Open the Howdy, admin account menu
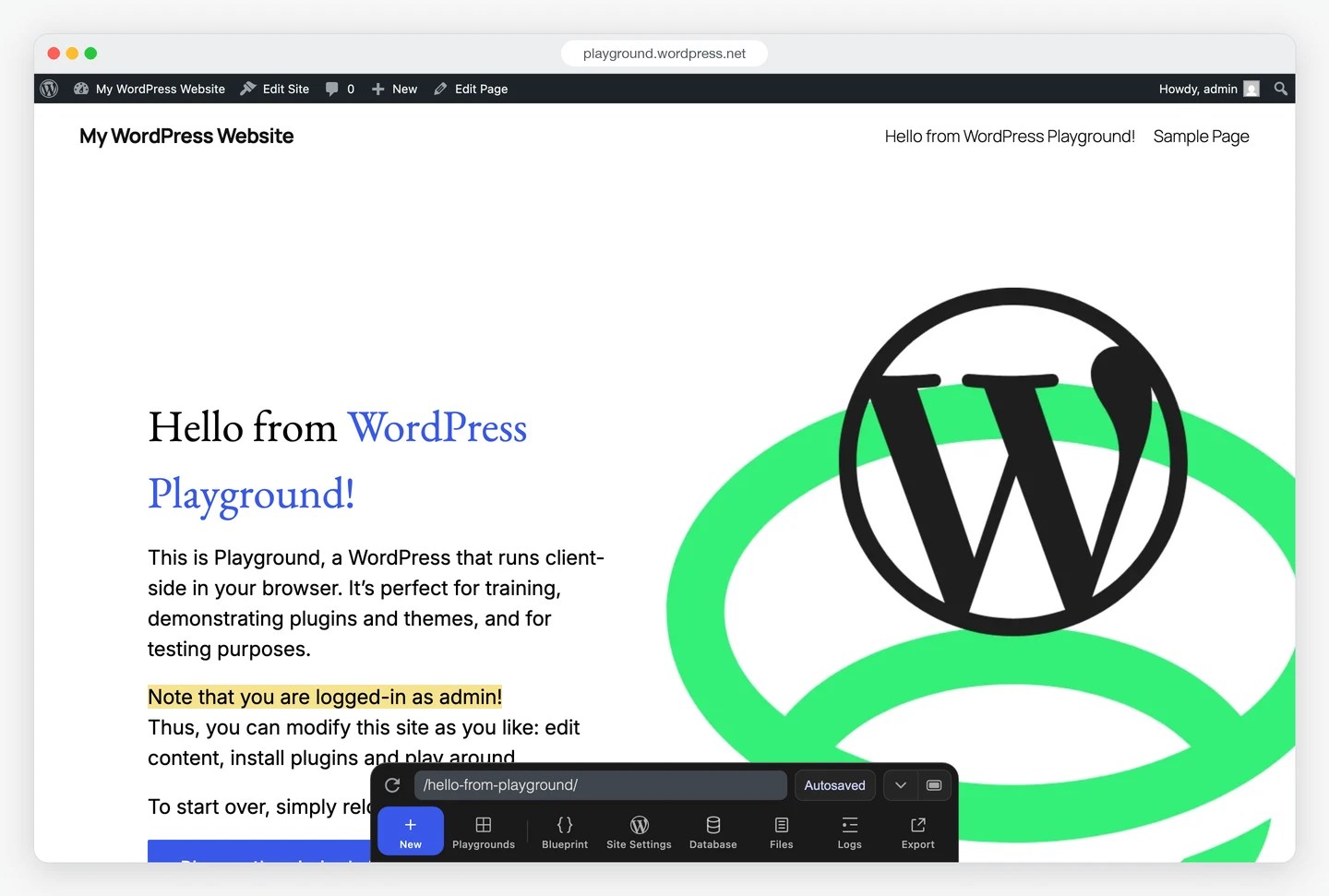 (x=1209, y=89)
